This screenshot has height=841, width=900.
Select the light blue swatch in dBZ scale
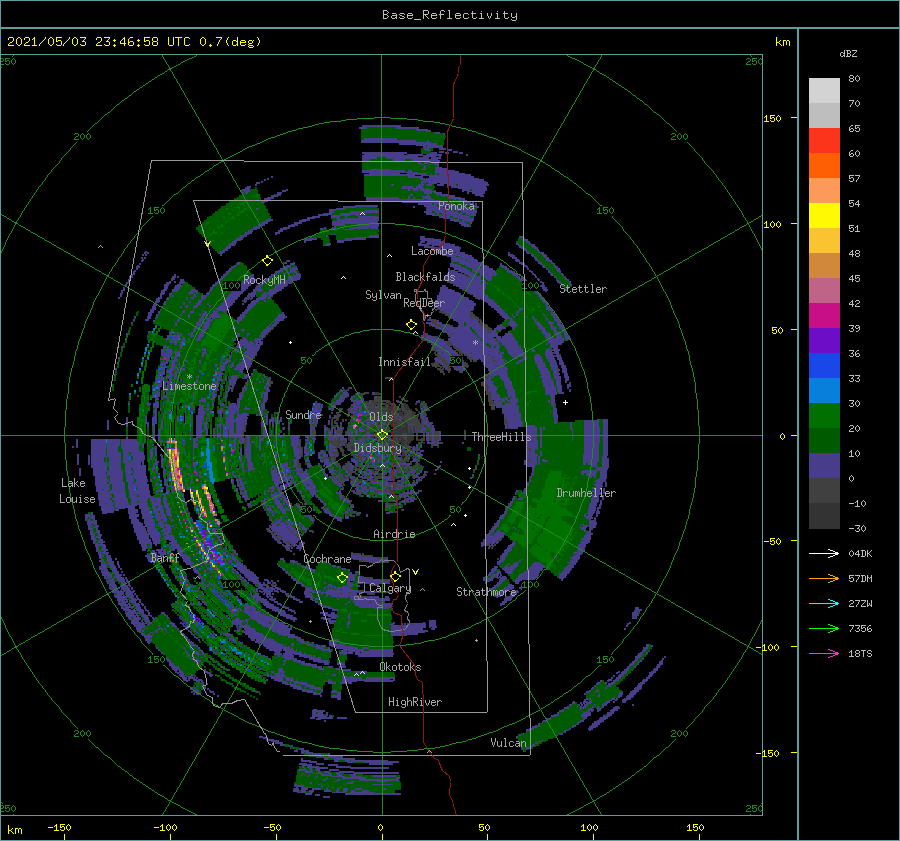tap(824, 390)
